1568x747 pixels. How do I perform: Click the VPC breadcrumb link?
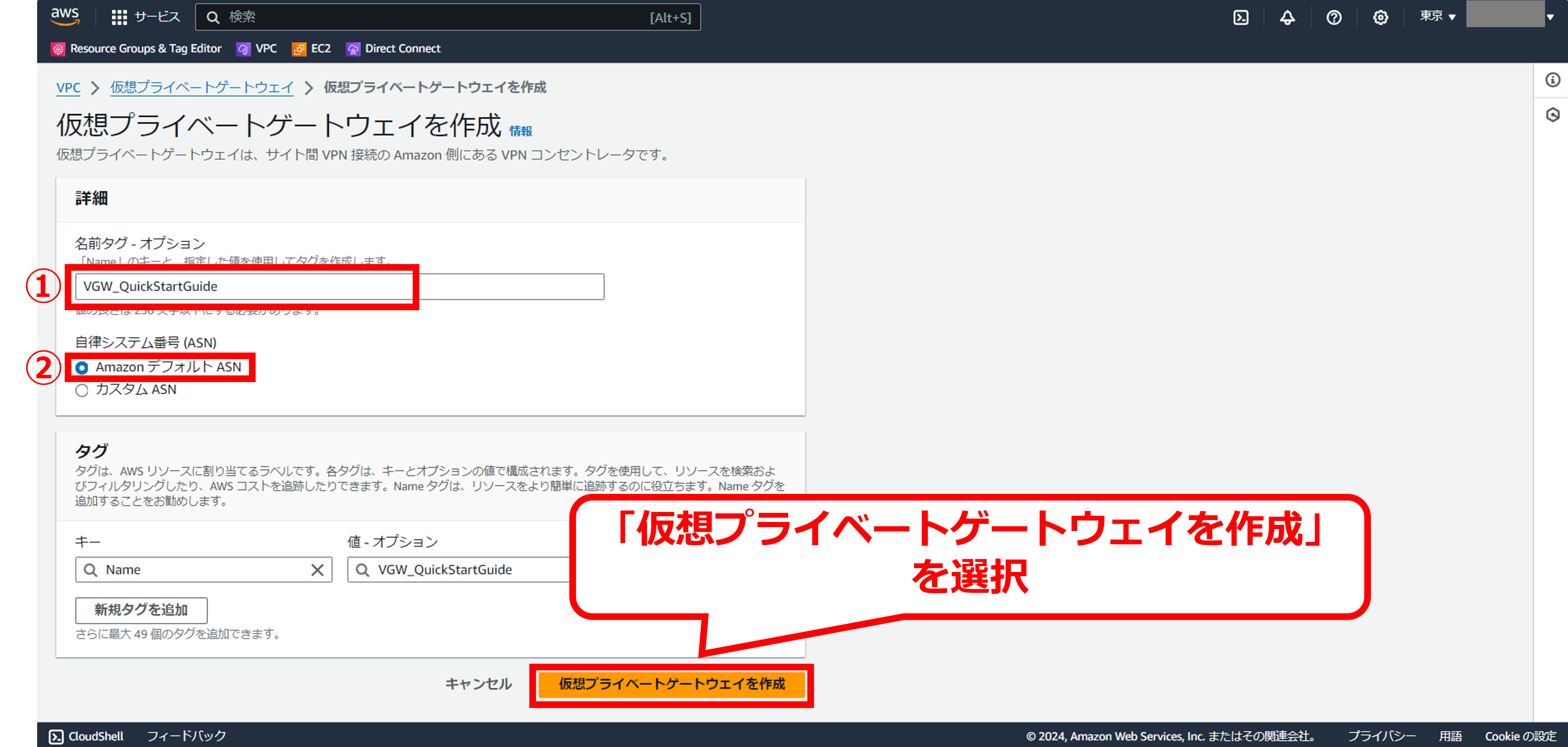(68, 88)
